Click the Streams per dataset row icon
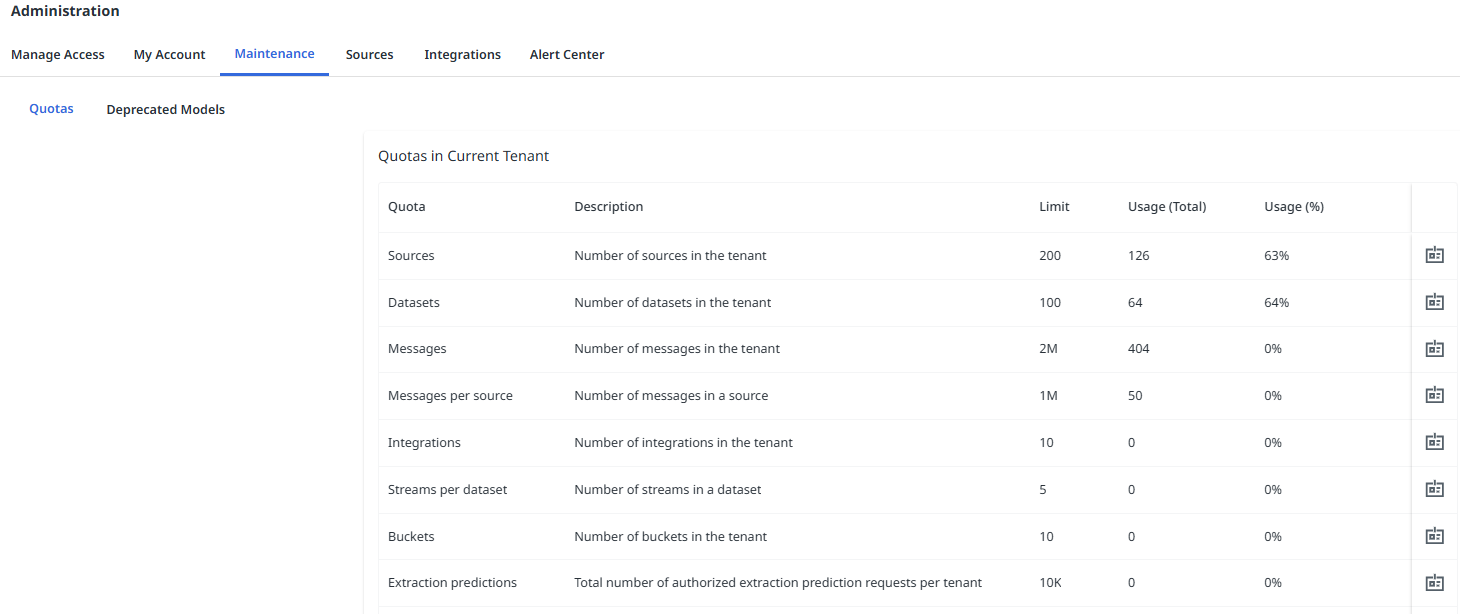 click(x=1434, y=489)
